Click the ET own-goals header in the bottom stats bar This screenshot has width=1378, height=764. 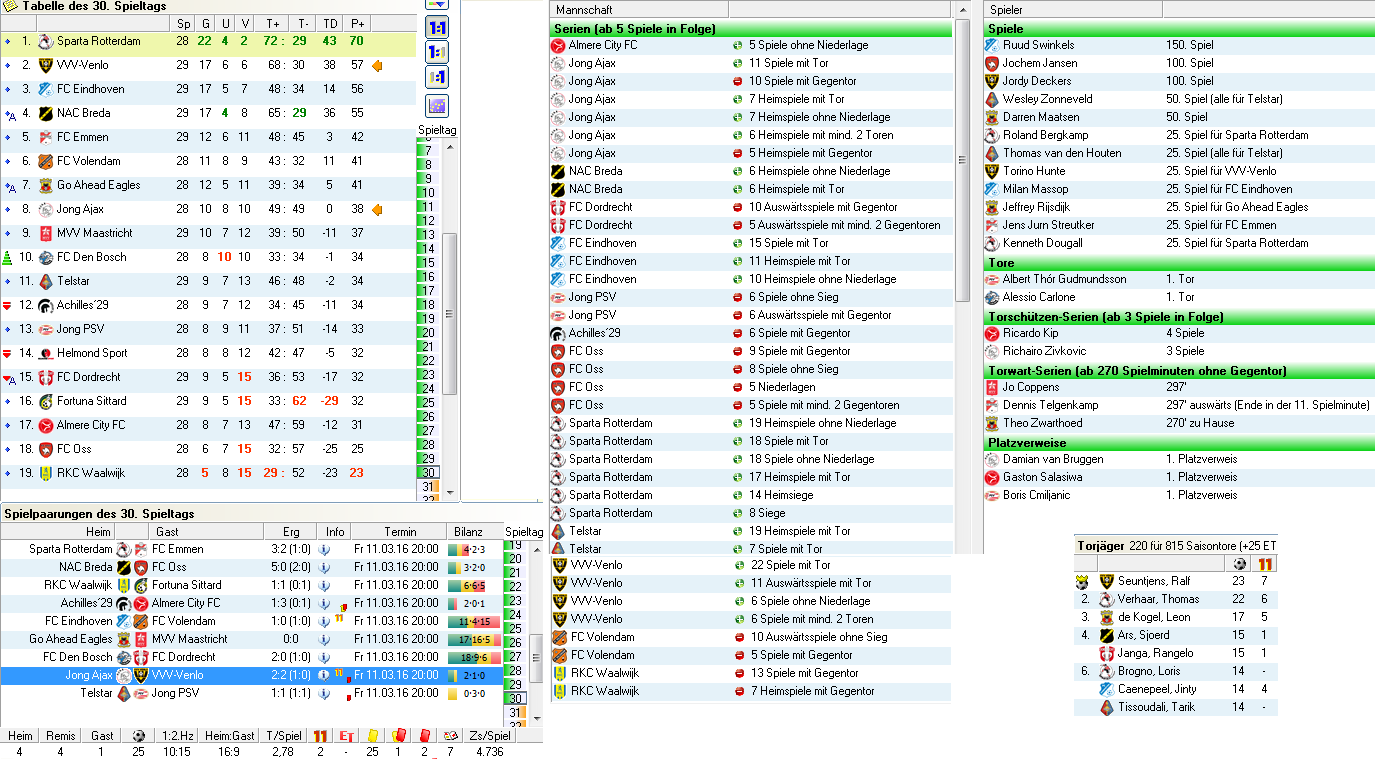coord(346,736)
